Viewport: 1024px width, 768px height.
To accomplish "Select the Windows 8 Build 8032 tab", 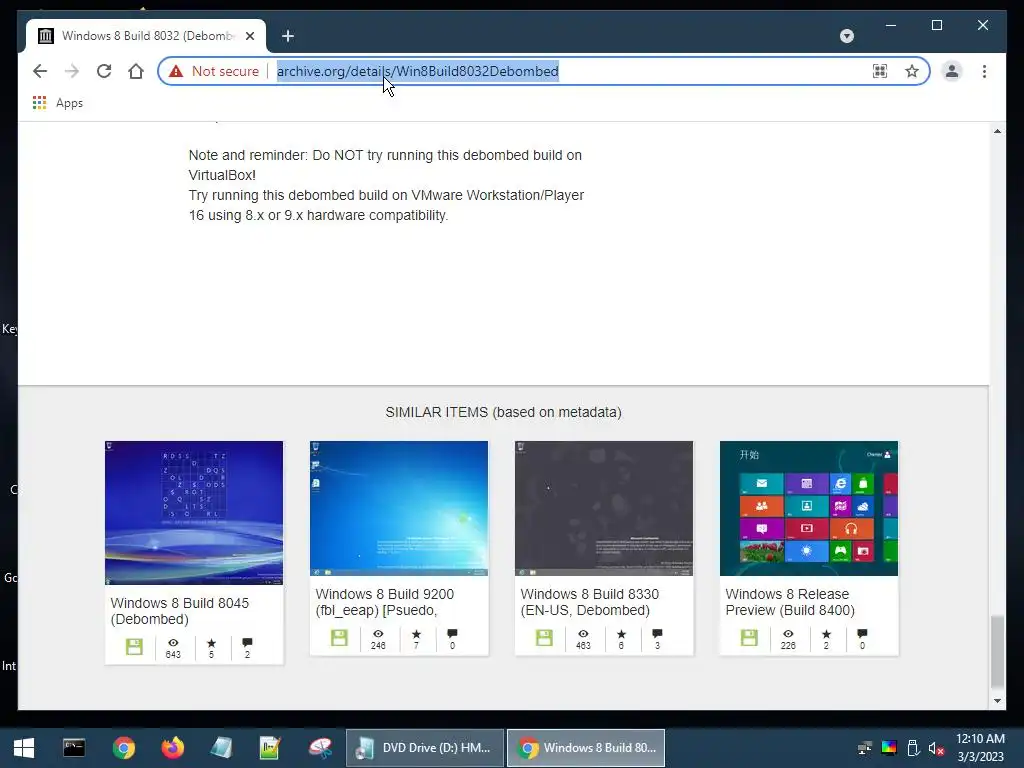I will (146, 36).
